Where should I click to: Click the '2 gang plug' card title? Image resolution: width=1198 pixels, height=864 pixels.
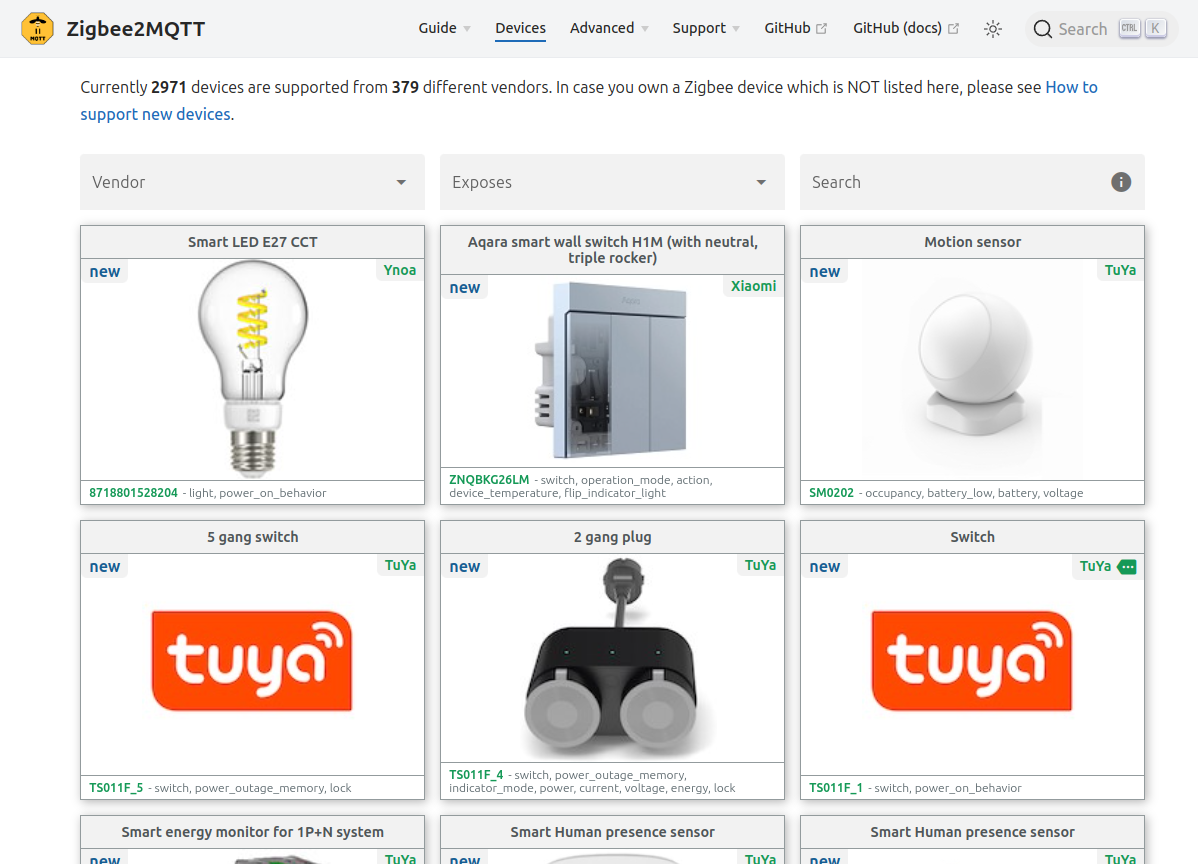pos(613,537)
